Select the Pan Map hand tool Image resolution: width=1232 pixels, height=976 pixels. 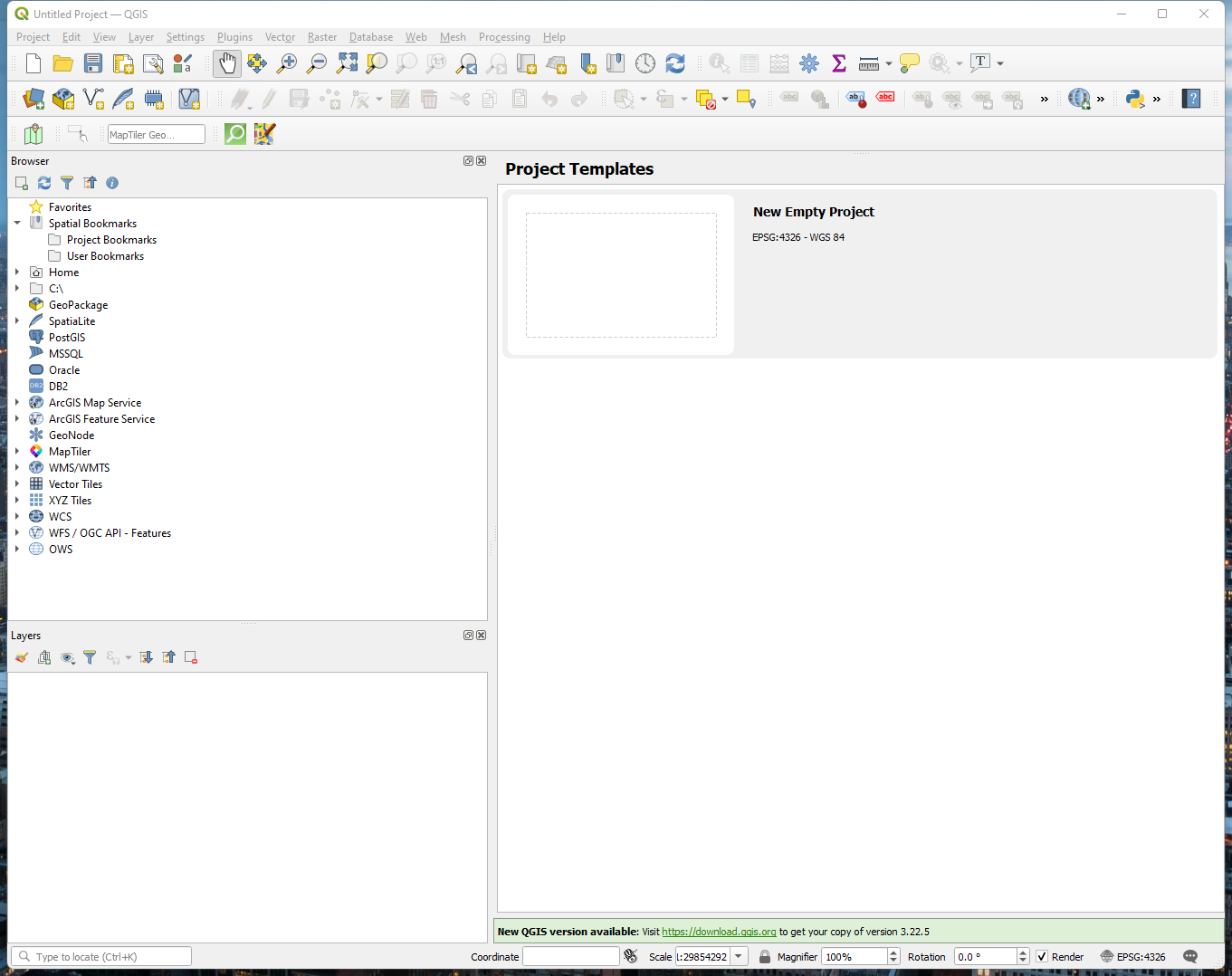point(227,63)
